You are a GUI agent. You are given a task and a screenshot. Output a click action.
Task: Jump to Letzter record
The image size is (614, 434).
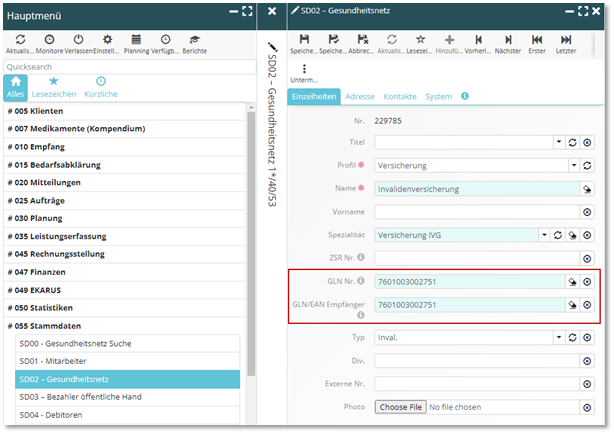(x=565, y=38)
